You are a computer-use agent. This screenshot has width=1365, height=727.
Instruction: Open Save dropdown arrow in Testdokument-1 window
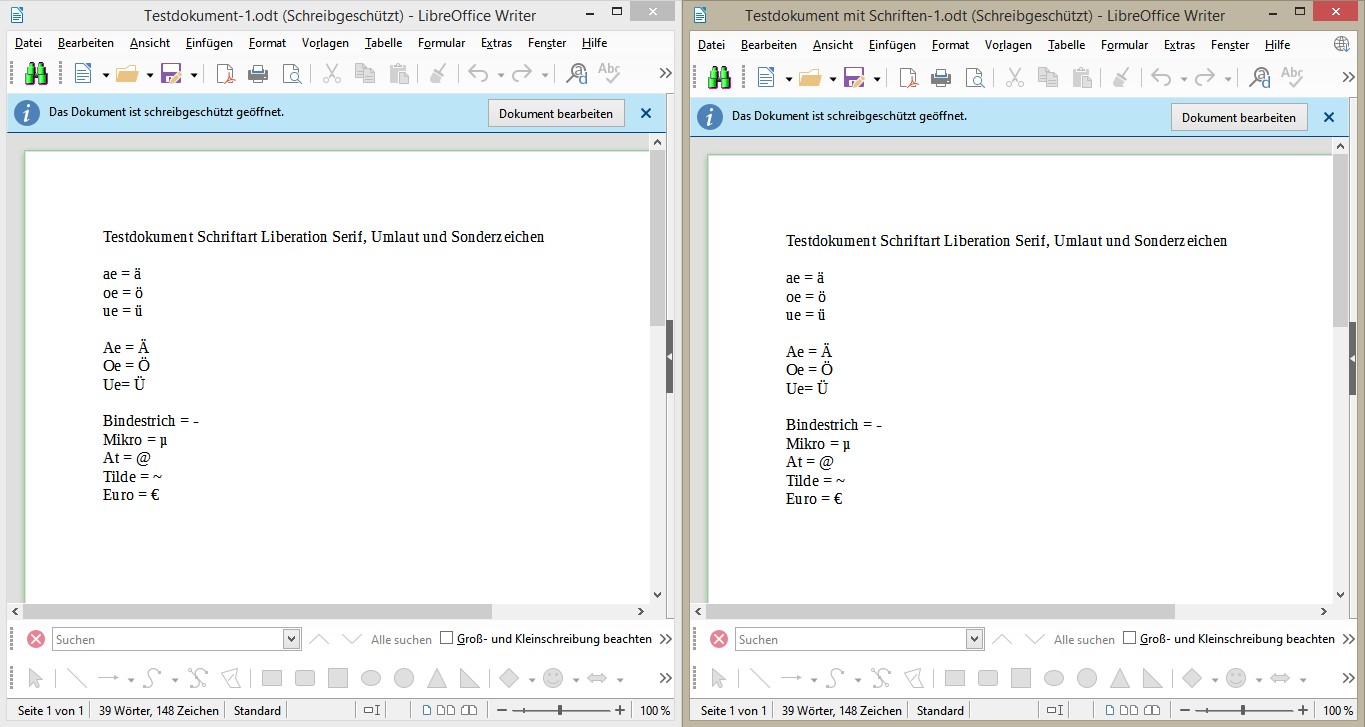[194, 75]
